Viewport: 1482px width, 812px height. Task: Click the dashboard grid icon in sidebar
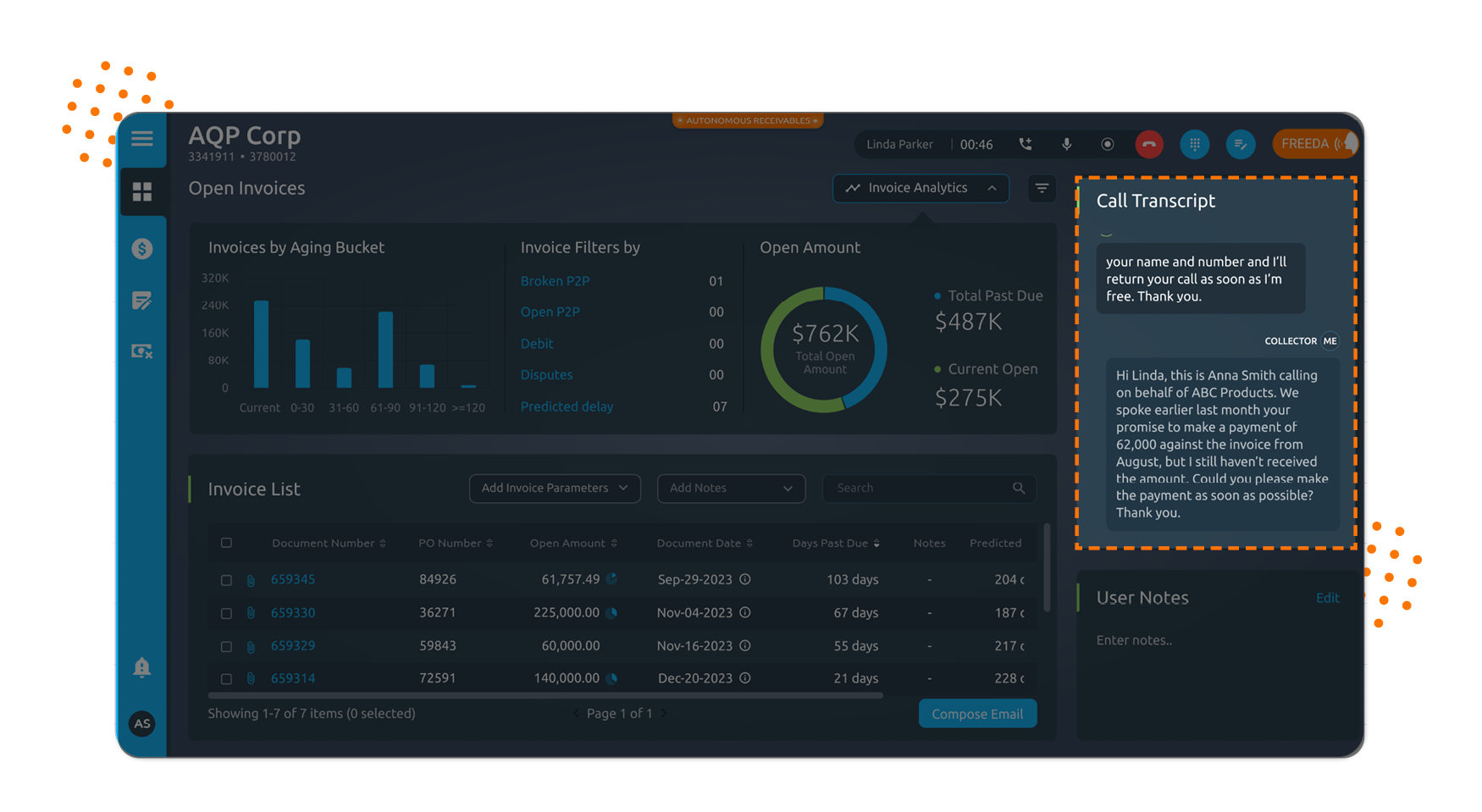pyautogui.click(x=142, y=192)
